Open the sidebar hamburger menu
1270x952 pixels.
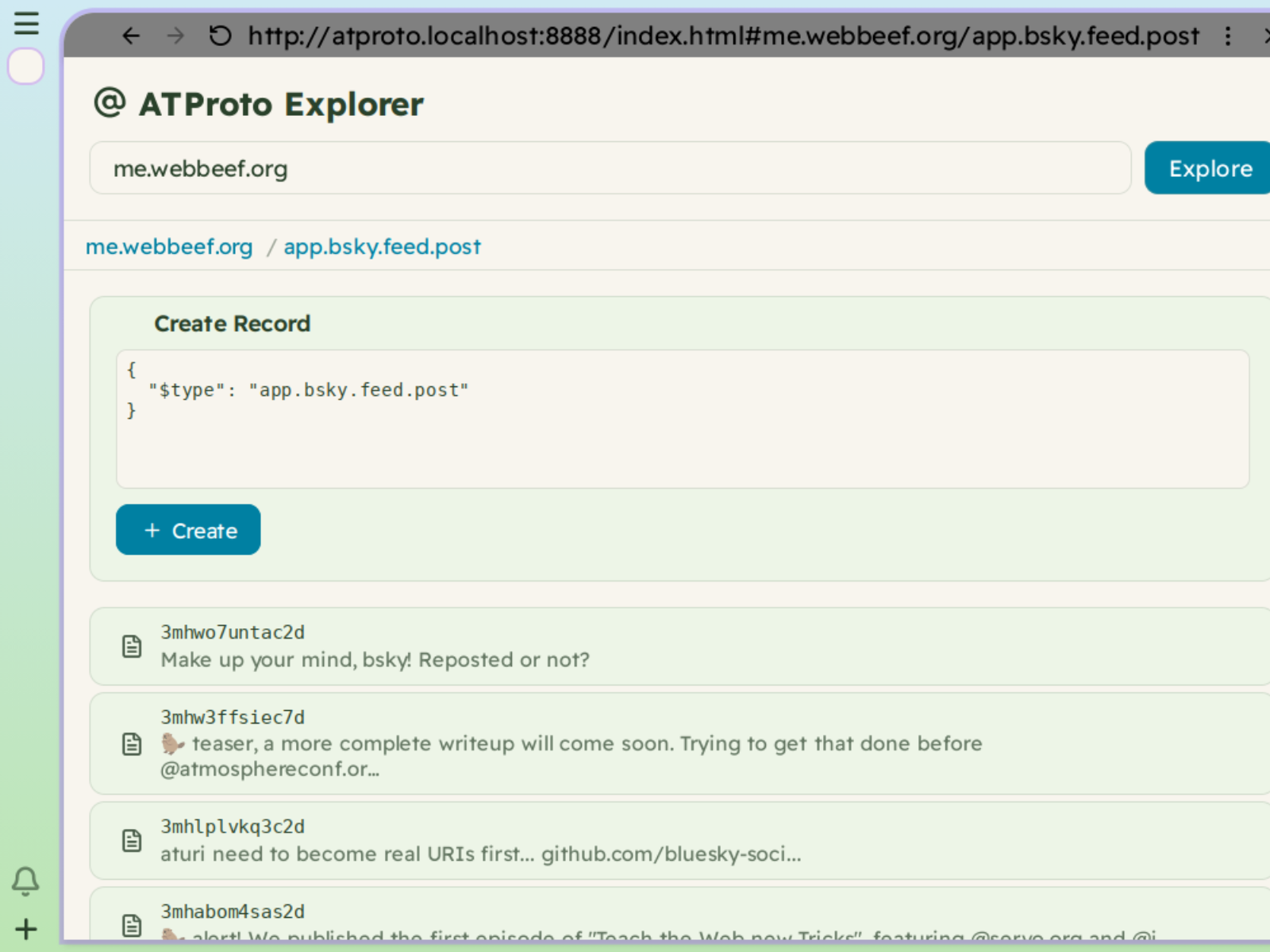point(26,24)
